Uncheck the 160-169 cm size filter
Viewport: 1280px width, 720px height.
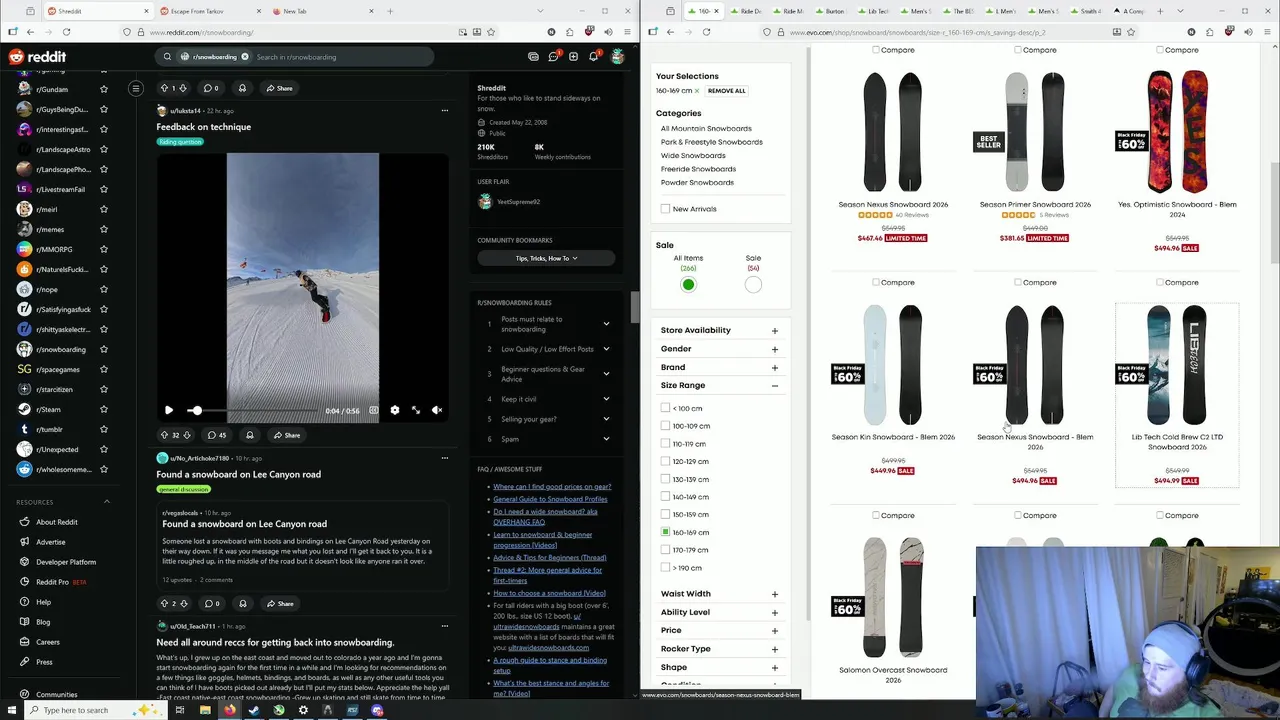[x=666, y=532]
